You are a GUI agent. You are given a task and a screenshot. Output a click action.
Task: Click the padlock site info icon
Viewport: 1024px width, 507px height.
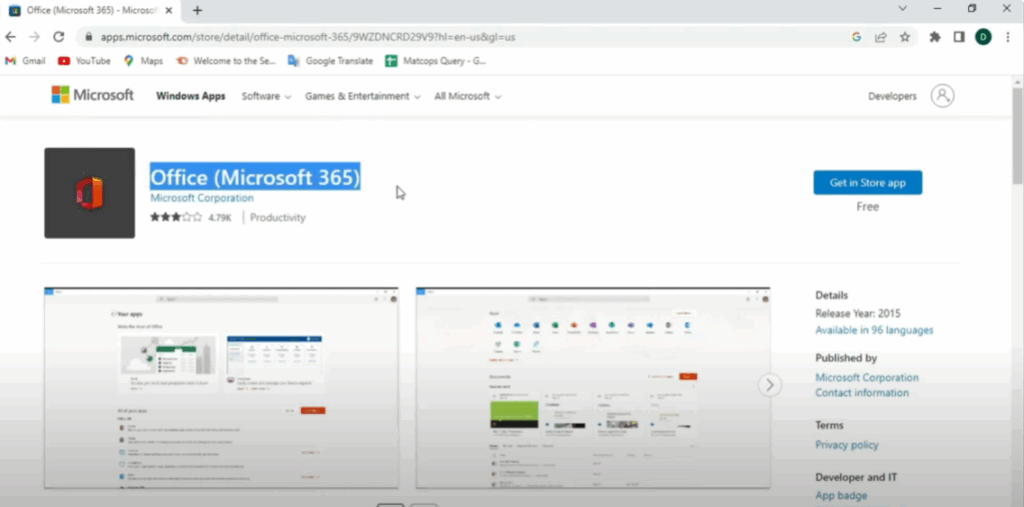pyautogui.click(x=89, y=37)
